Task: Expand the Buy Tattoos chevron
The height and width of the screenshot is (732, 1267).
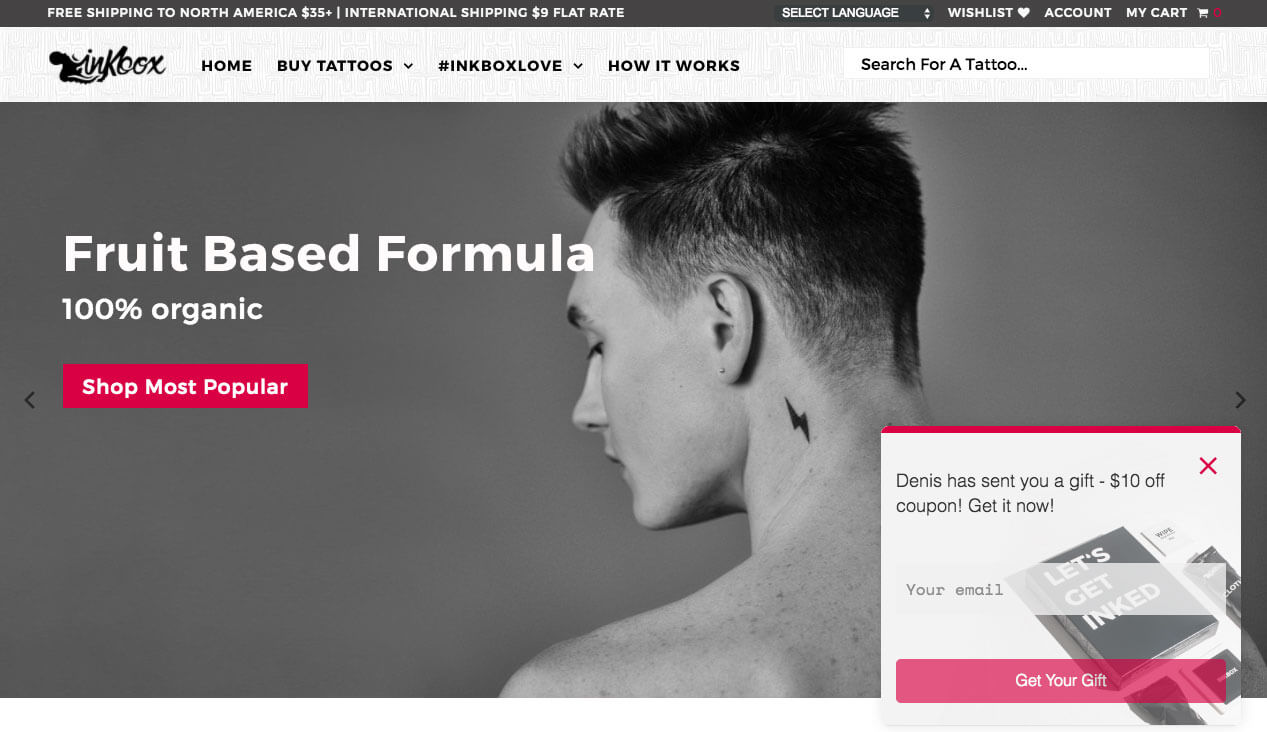Action: 408,66
